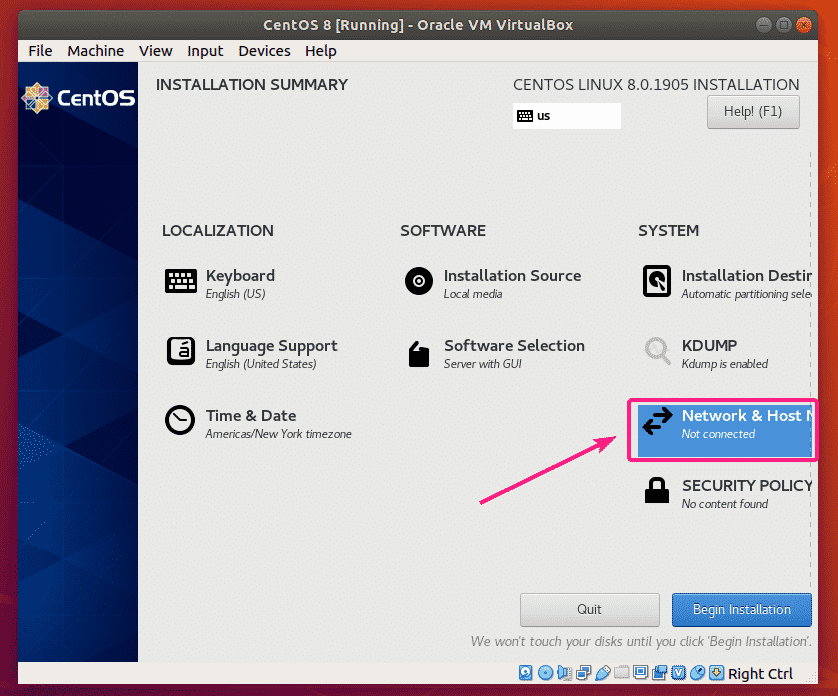Image resolution: width=838 pixels, height=696 pixels.
Task: Click Installation Source label
Action: 512,275
